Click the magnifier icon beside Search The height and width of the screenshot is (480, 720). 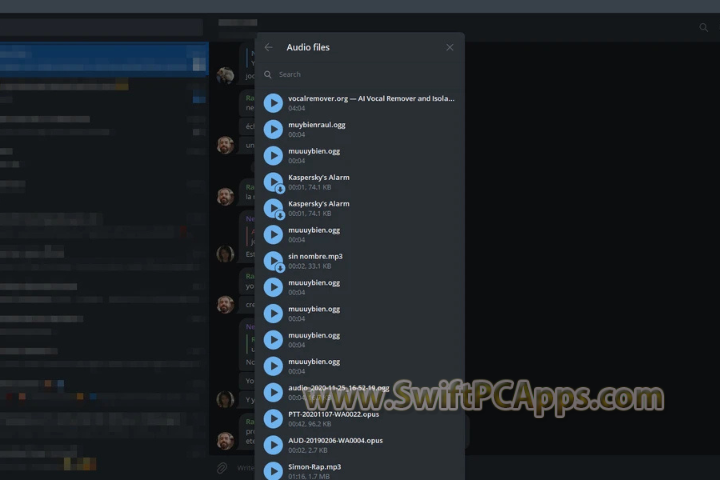pyautogui.click(x=268, y=74)
